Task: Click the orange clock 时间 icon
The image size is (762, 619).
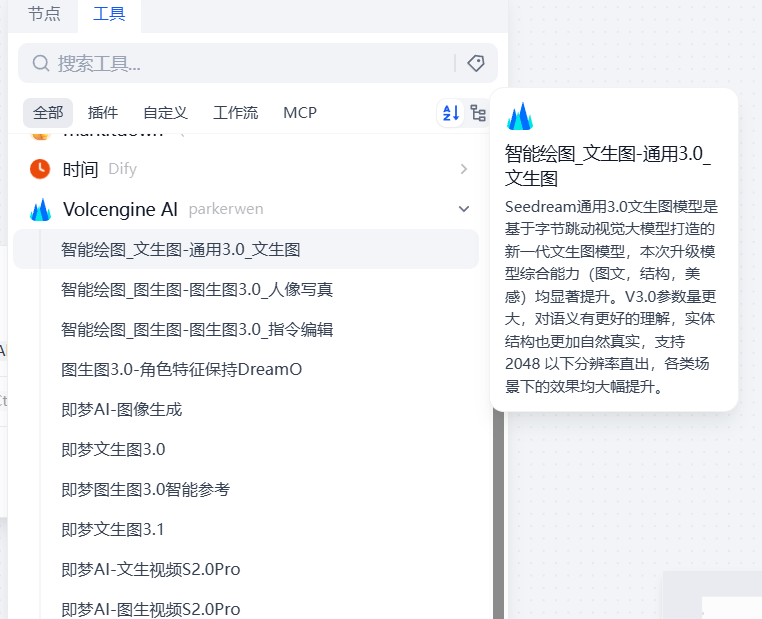Action: [40, 169]
